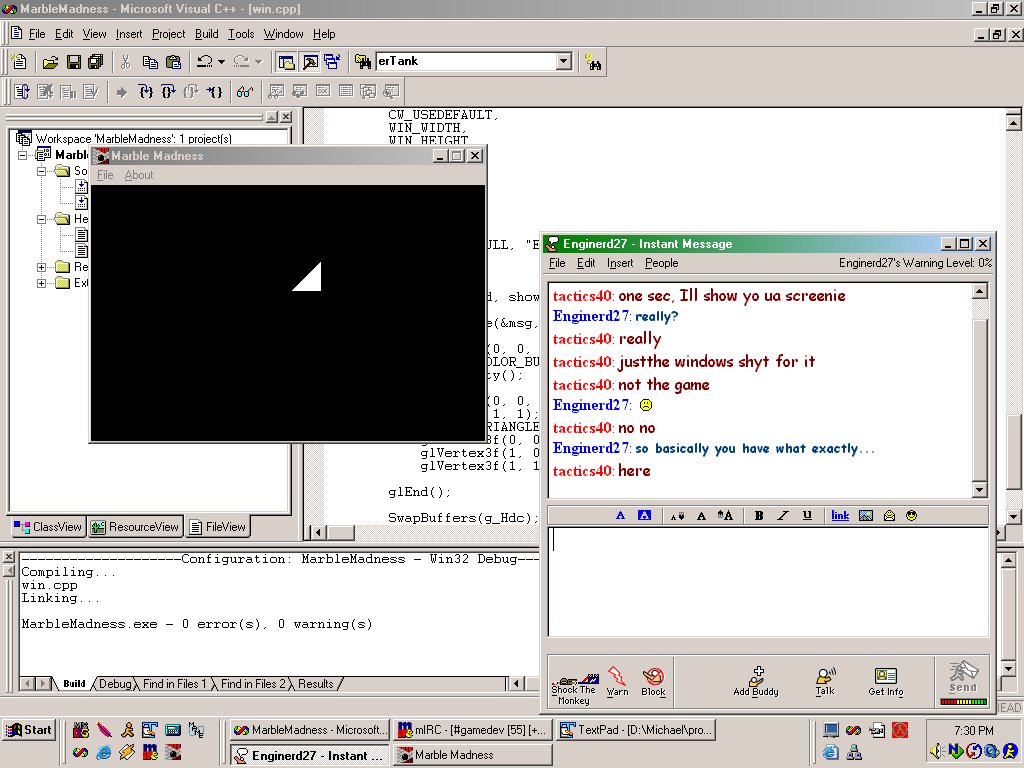This screenshot has width=1024, height=768.
Task: Open the Find in Files 1 output tab
Action: point(174,684)
